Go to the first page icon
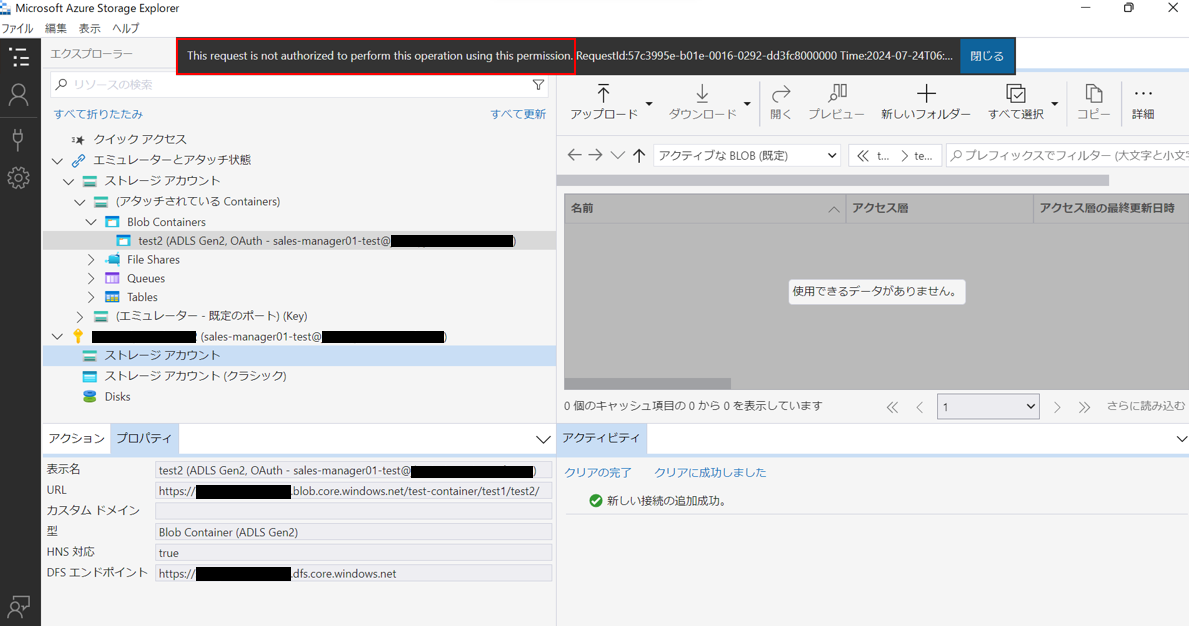 893,408
